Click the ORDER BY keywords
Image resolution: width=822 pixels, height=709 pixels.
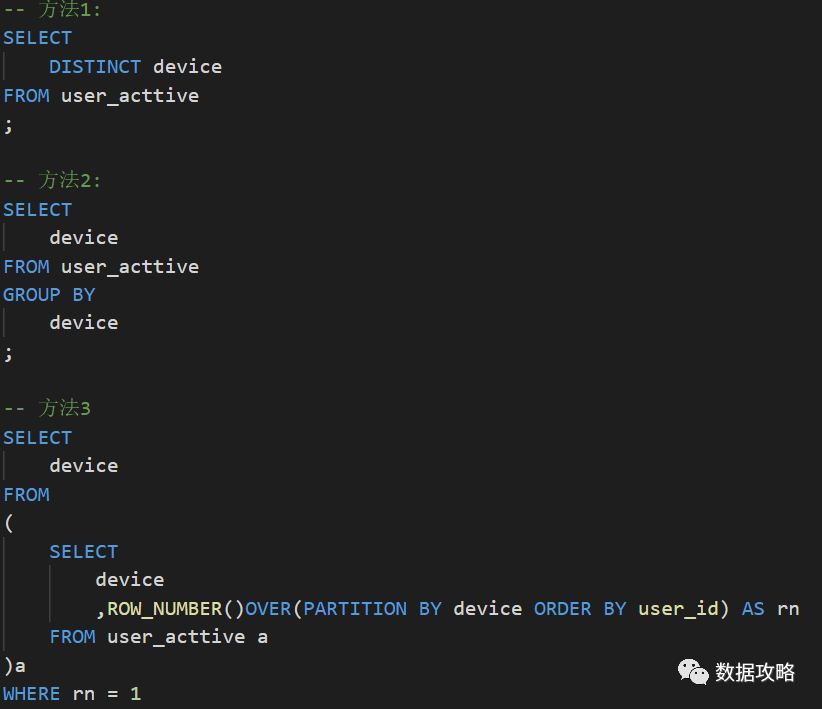580,608
